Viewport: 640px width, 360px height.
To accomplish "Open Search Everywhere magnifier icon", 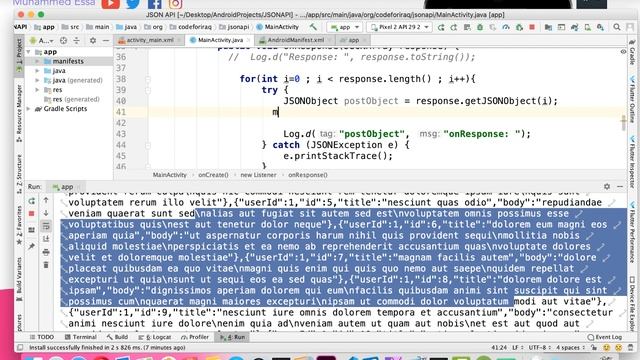I will pyautogui.click(x=617, y=27).
